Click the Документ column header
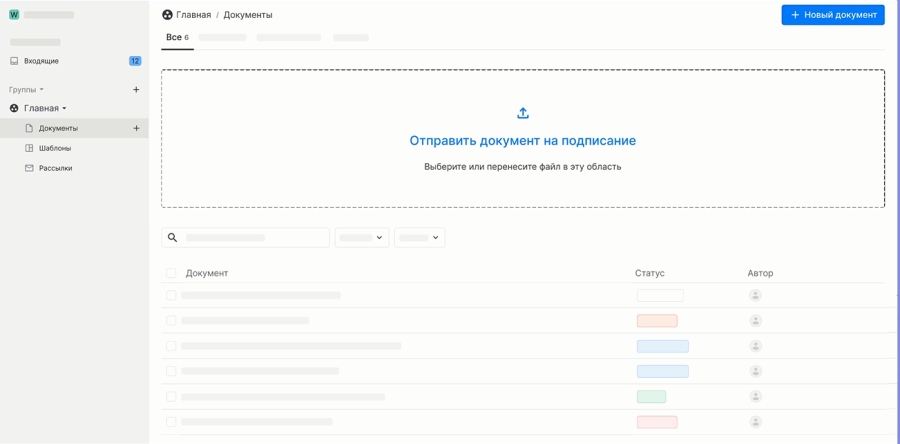The height and width of the screenshot is (444, 900). 207,273
